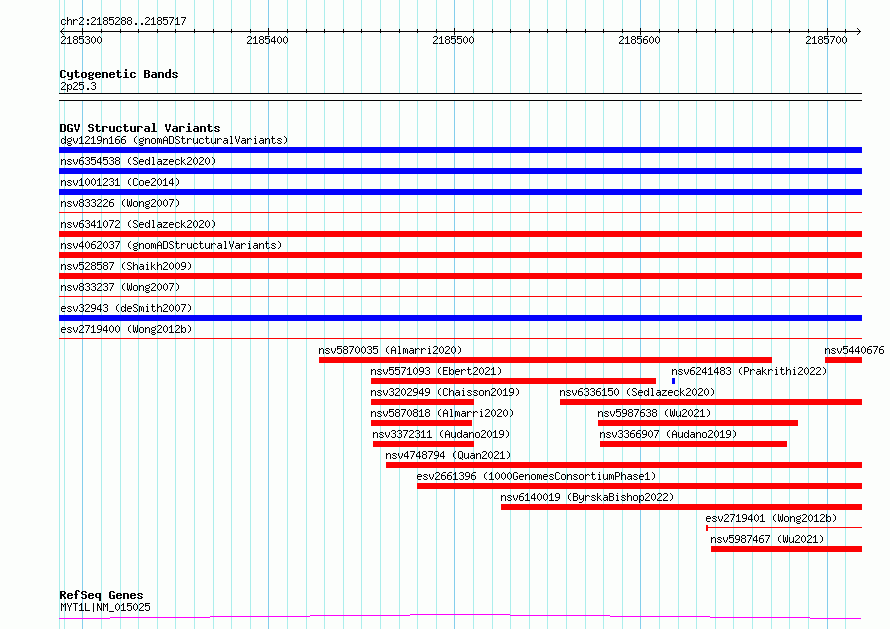Select variant nsv528587 (Shaikh2009)
890x629 pixels.
point(126,266)
